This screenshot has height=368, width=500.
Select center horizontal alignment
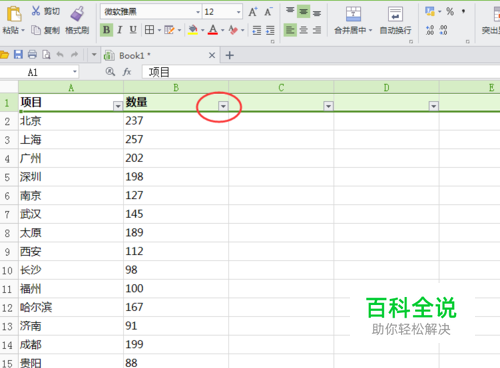coord(303,30)
